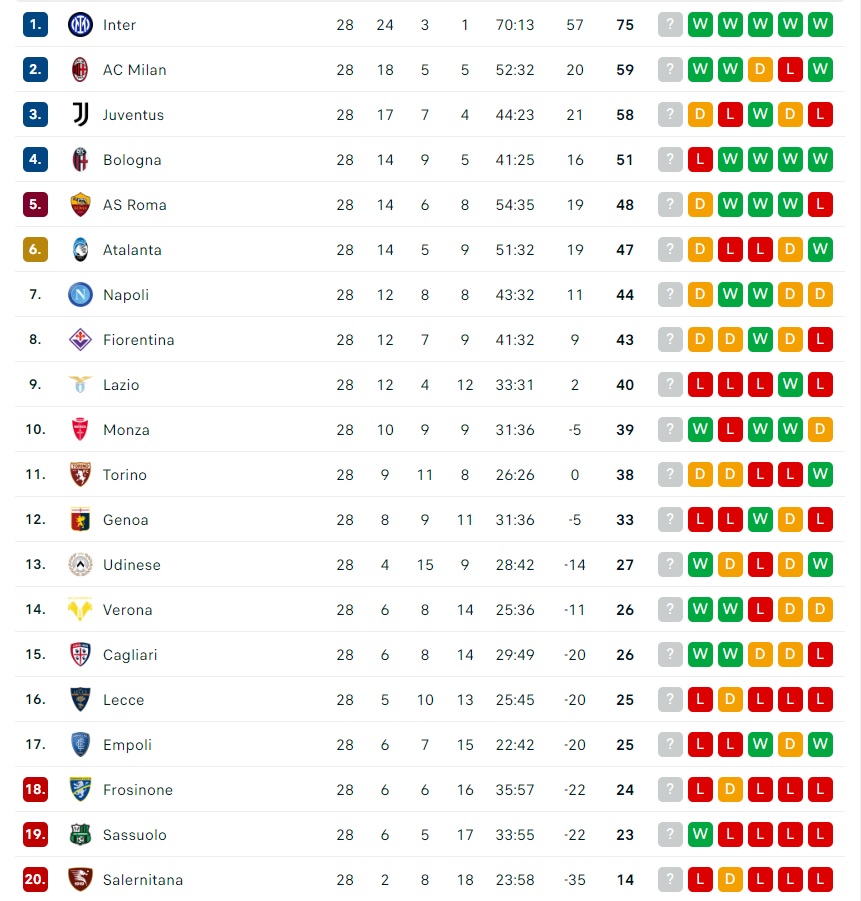Select the Juventus logo icon
This screenshot has width=861, height=901.
80,114
